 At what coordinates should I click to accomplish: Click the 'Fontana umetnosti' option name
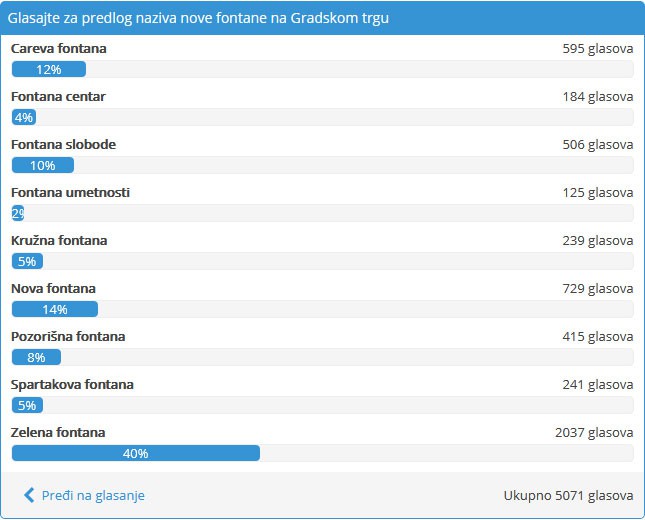(70, 193)
